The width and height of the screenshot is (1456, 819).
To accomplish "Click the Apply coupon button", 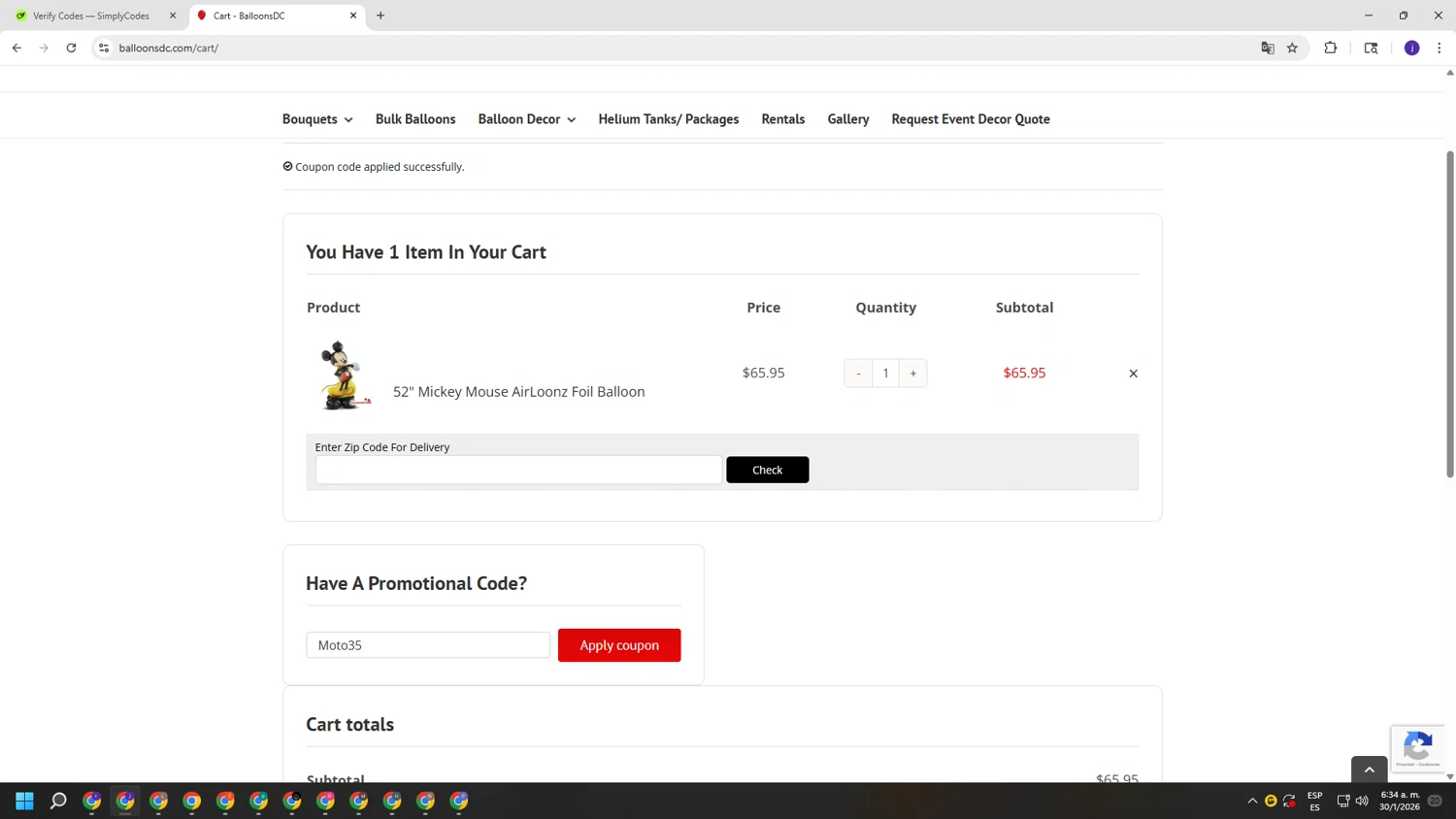I will point(619,645).
